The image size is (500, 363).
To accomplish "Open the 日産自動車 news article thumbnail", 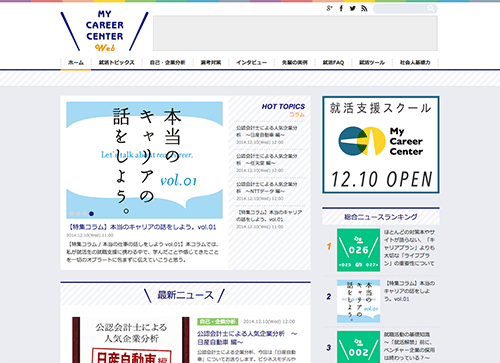I will 131,339.
